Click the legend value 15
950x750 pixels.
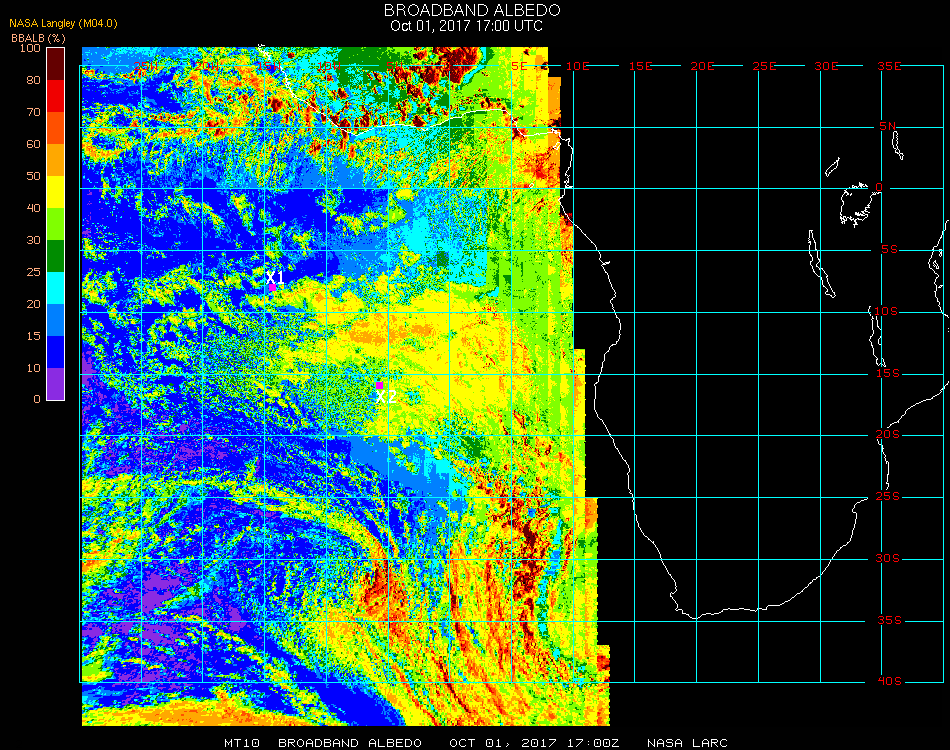pyautogui.click(x=33, y=336)
